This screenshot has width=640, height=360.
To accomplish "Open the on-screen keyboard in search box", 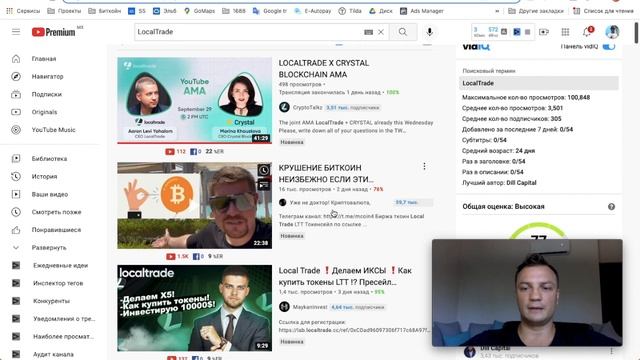I will (368, 32).
